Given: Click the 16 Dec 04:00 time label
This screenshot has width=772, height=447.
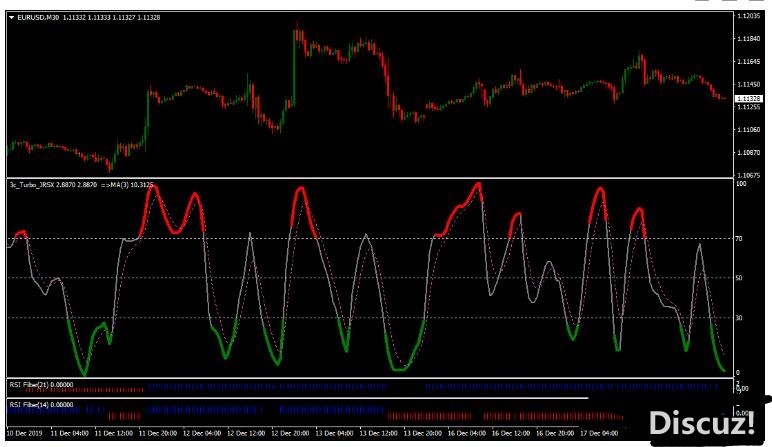Looking at the screenshot, I should [467, 434].
